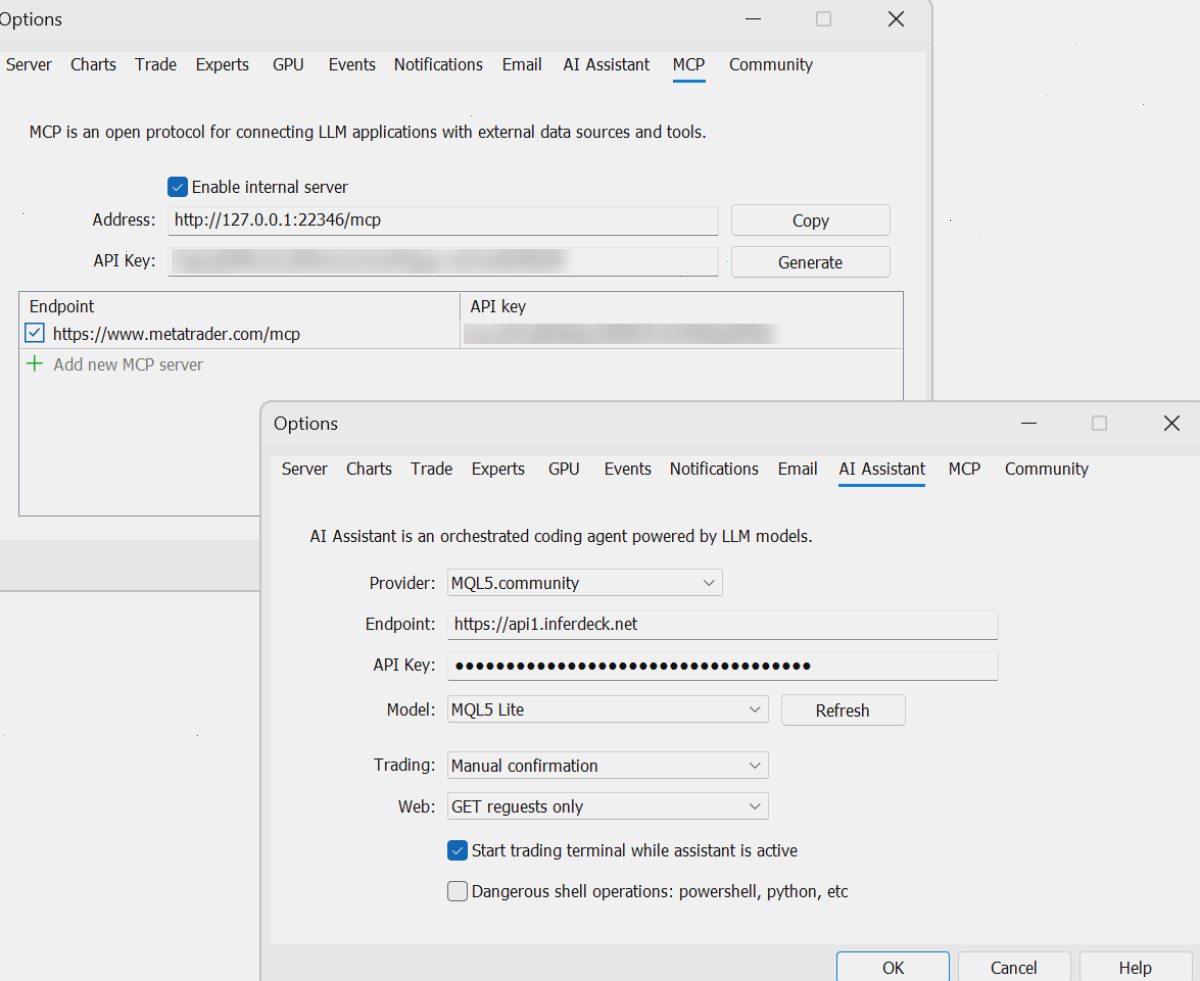Screen dimensions: 1200x981
Task: Confirm settings with the OK button
Action: pos(893,967)
